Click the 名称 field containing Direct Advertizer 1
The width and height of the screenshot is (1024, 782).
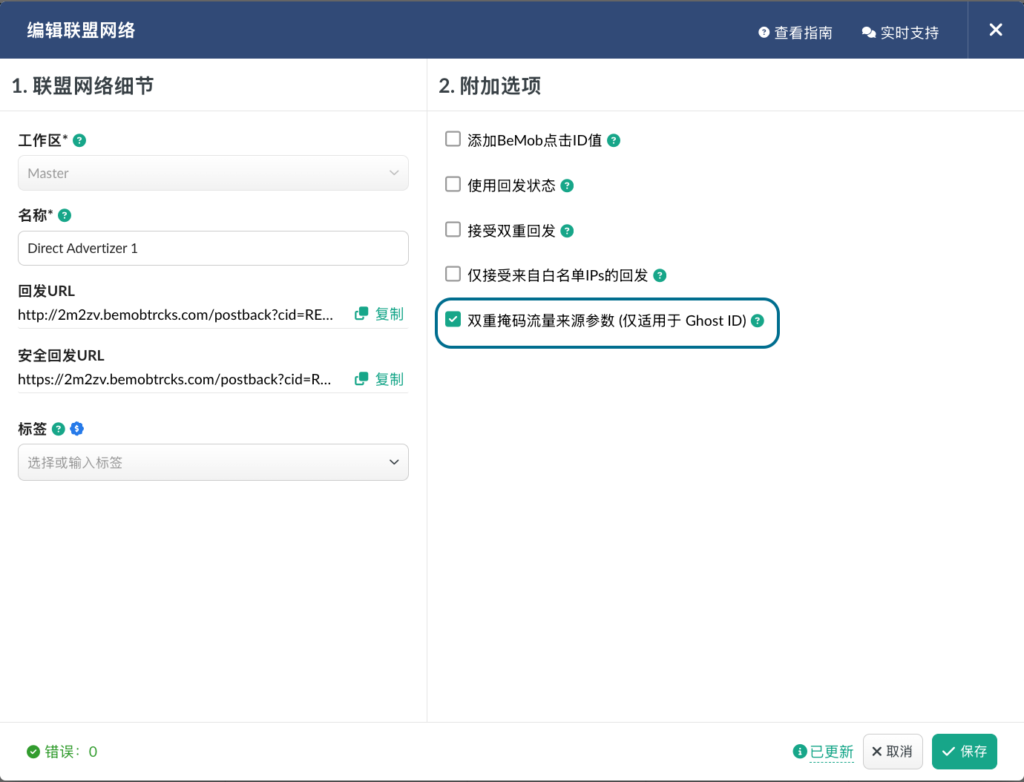[213, 248]
